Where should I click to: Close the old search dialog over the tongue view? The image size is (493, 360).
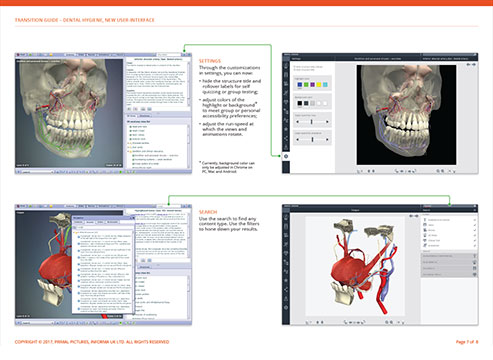pyautogui.click(x=133, y=218)
